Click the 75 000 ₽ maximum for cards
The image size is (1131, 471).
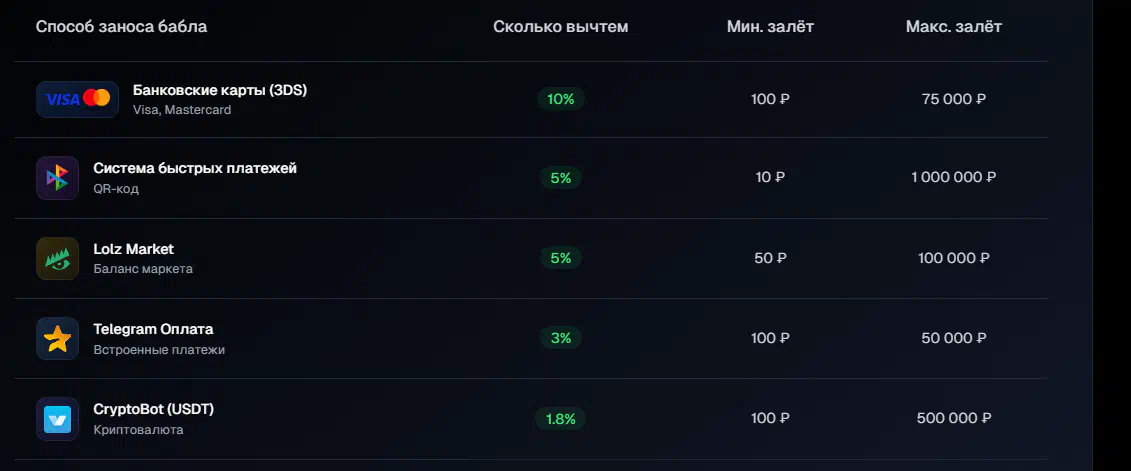[x=954, y=99]
